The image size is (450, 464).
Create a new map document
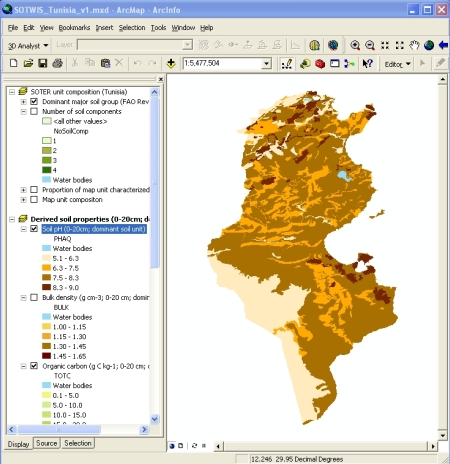click(14, 63)
